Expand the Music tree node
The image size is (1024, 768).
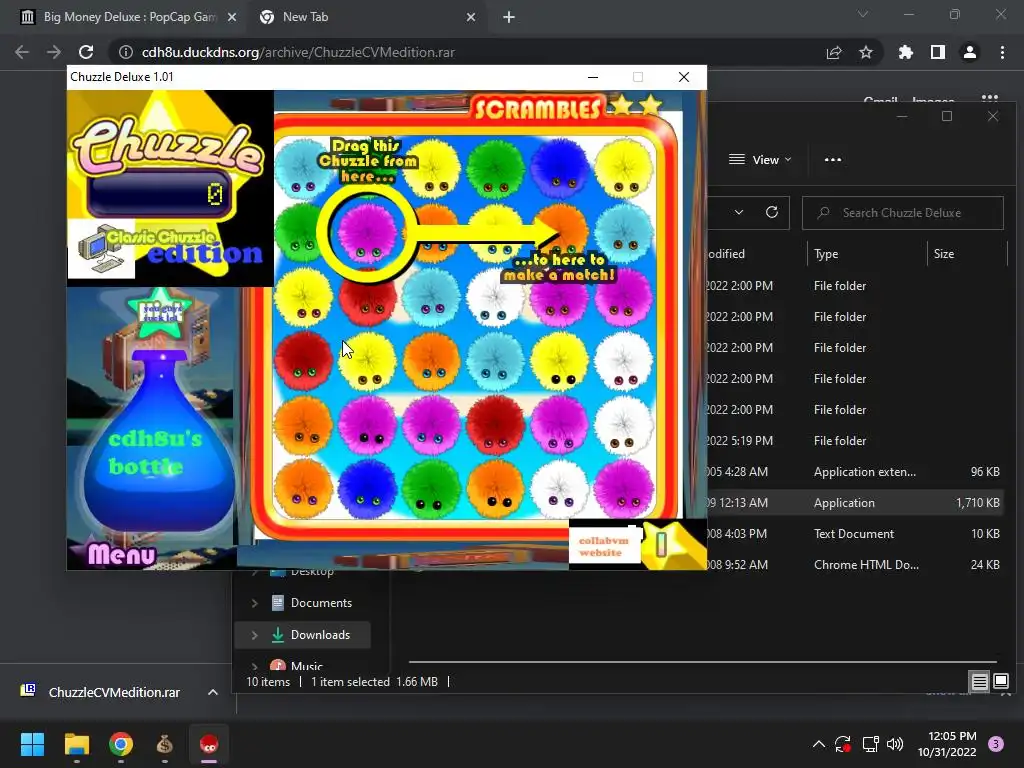pyautogui.click(x=255, y=666)
